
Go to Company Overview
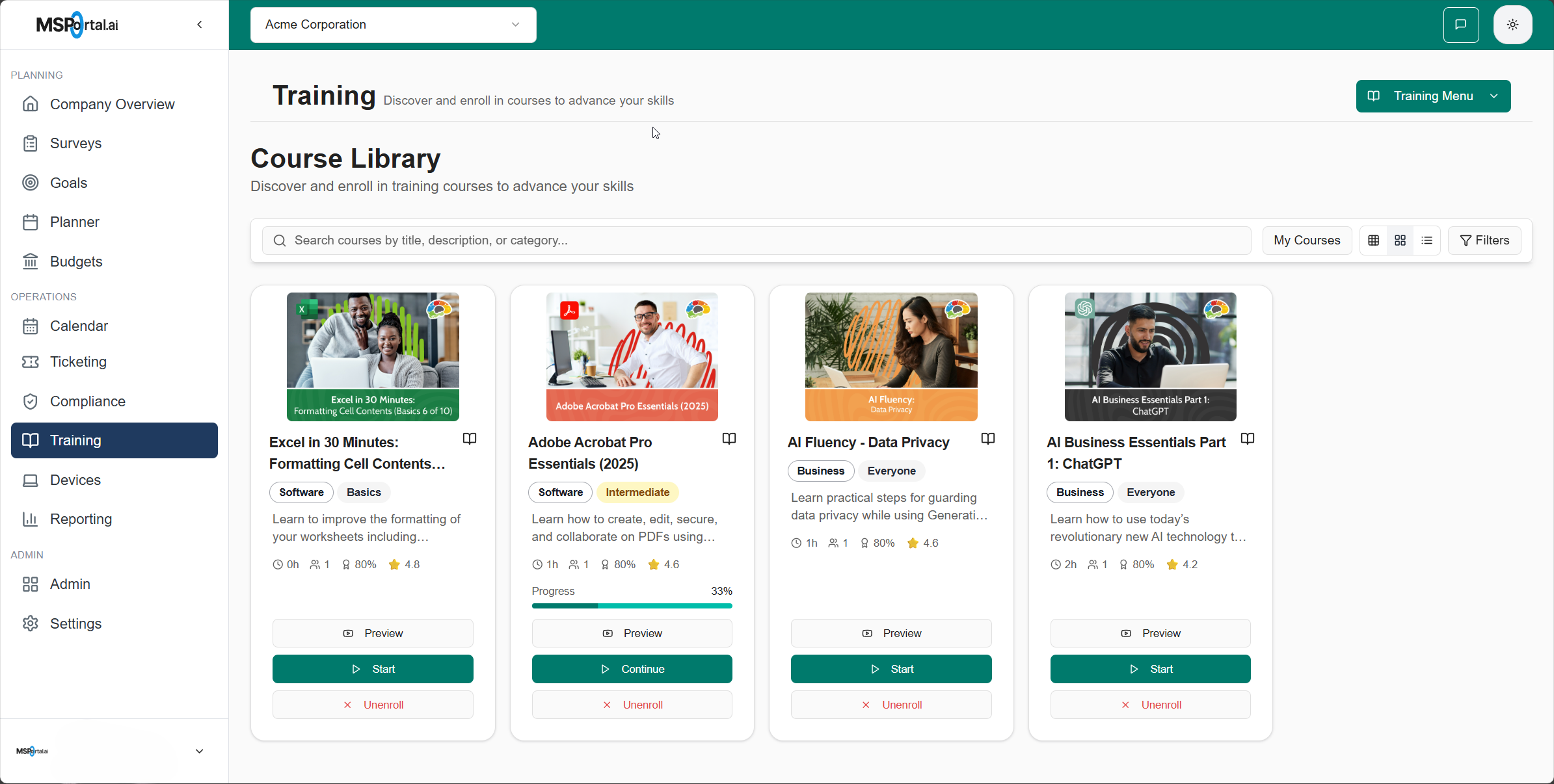114,104
